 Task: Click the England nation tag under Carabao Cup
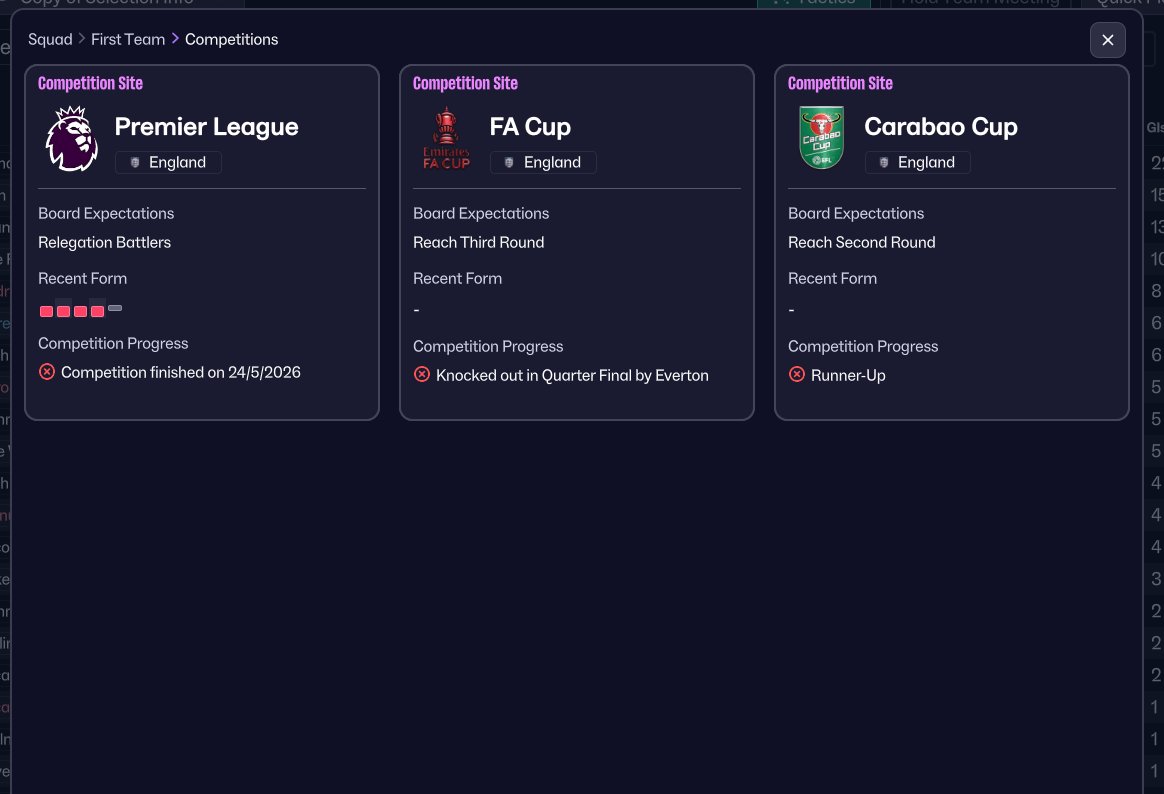[x=918, y=163]
